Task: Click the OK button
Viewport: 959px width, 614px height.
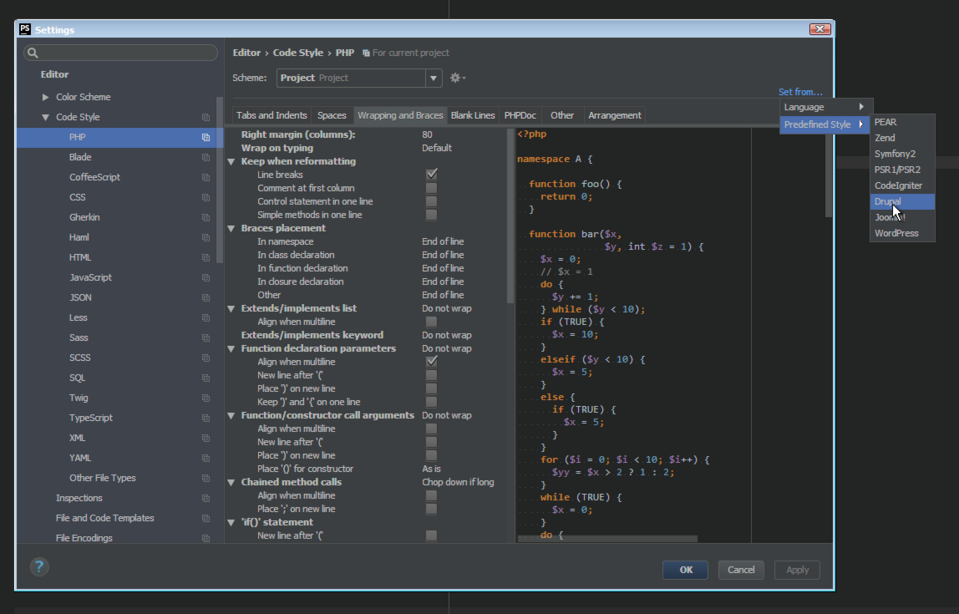Action: pos(685,570)
